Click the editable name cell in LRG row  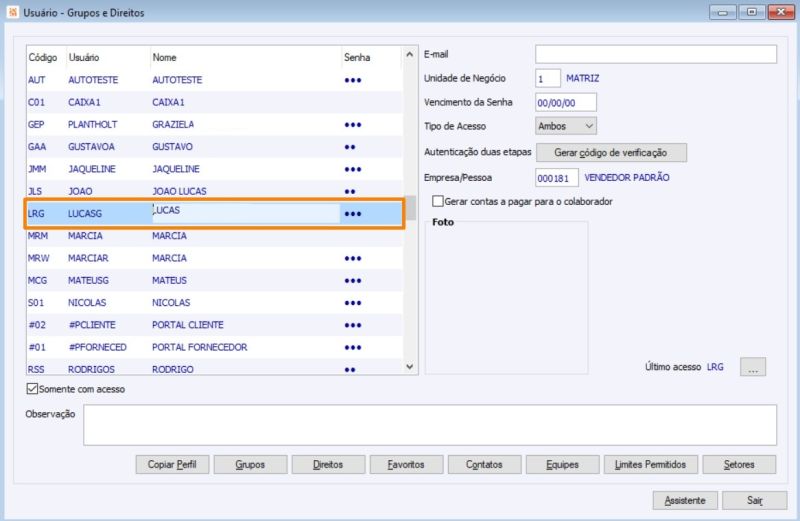click(246, 213)
